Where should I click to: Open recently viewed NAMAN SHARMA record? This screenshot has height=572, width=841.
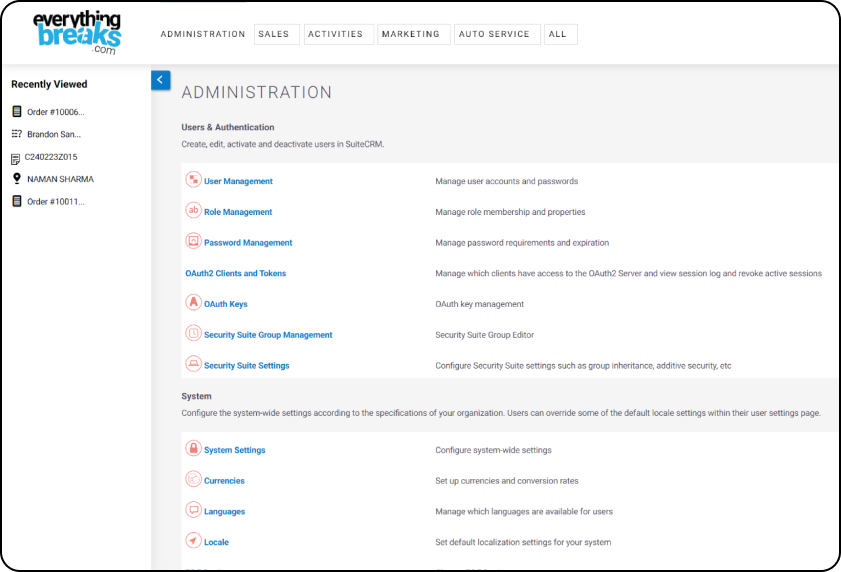click(x=60, y=179)
